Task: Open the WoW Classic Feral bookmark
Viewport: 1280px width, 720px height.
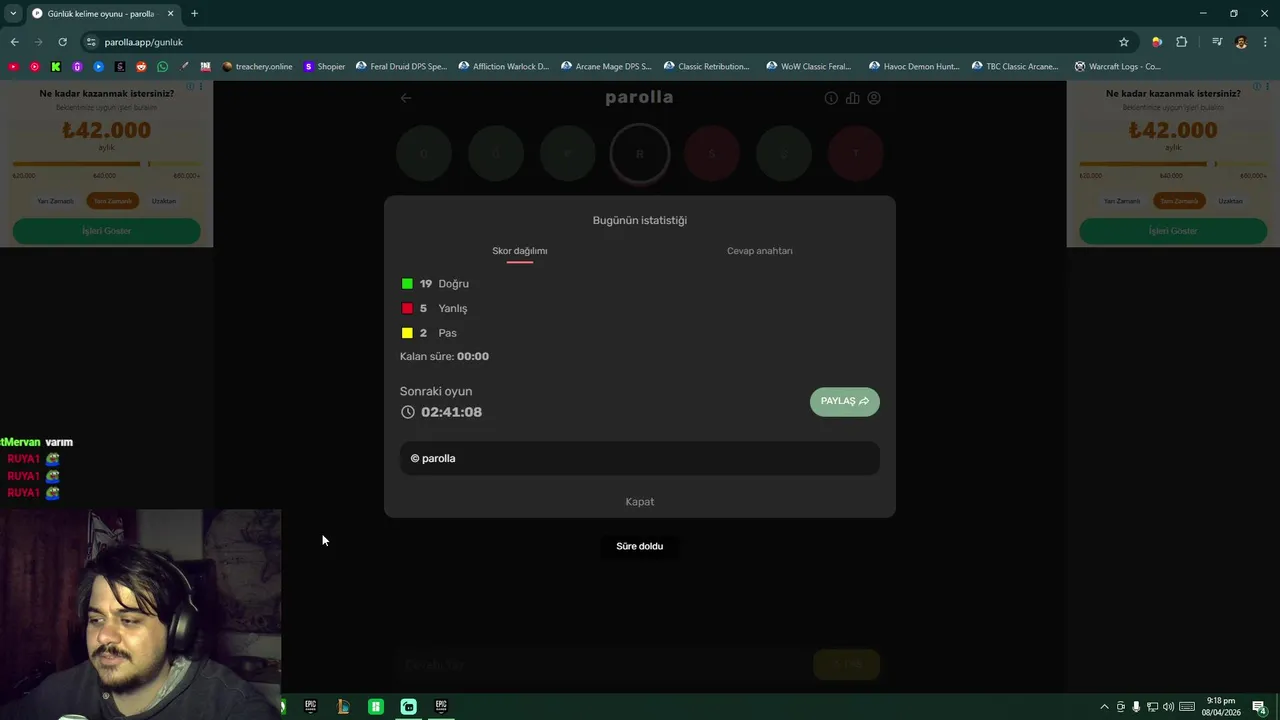Action: click(809, 67)
